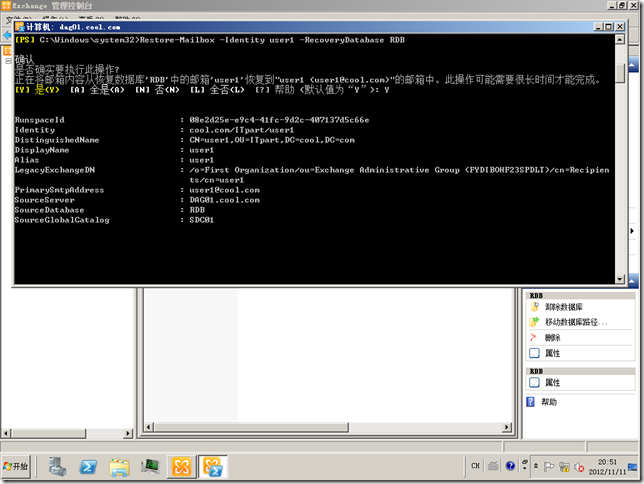
Task: Click the RDB header below the 删除 group
Action: [580, 371]
